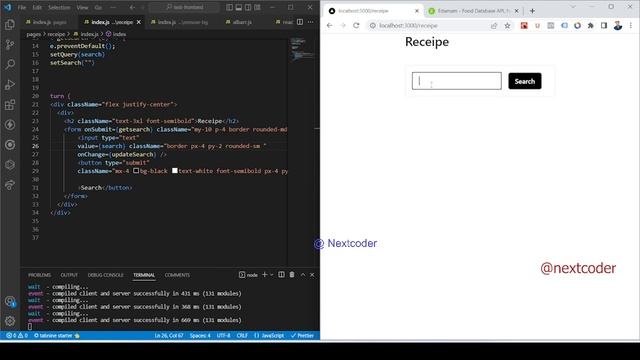Click the white text-white color swatch
This screenshot has height=360, width=640.
[x=175, y=171]
